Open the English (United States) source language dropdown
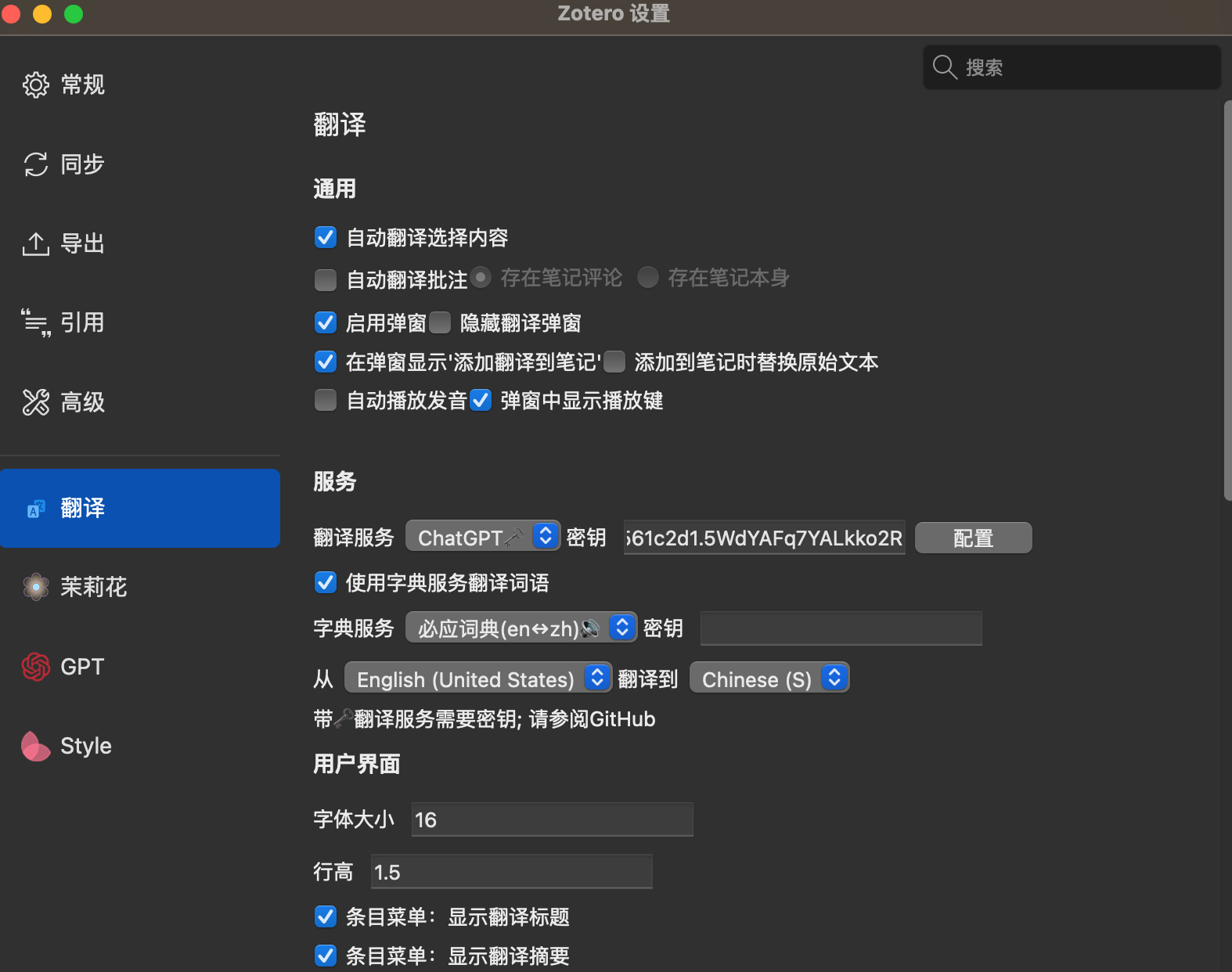This screenshot has width=1232, height=972. [478, 679]
